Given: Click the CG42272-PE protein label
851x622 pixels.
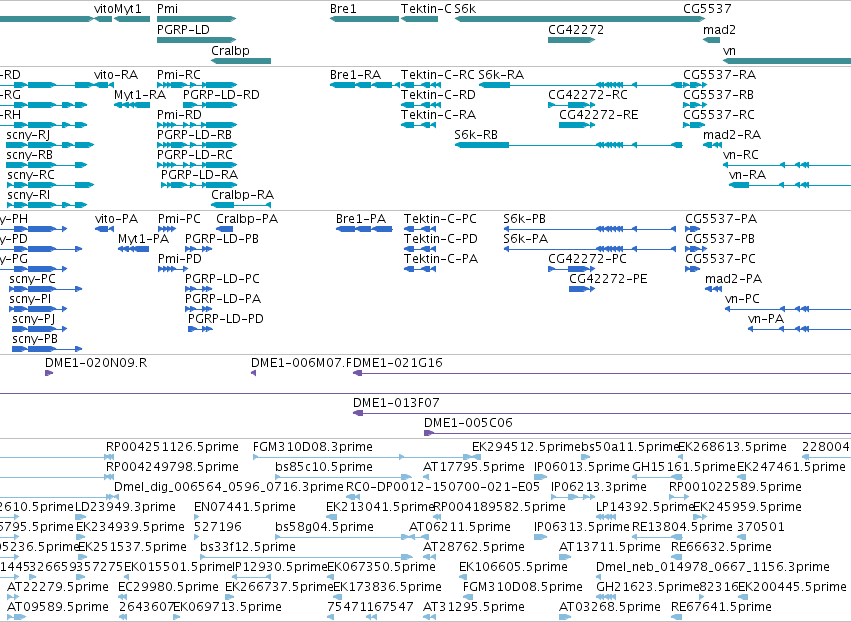Looking at the screenshot, I should coord(608,280).
